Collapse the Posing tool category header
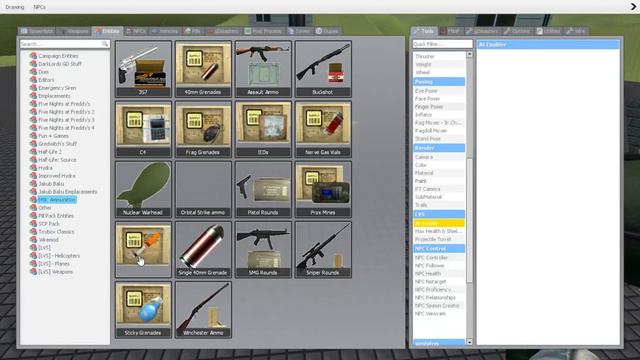 point(439,82)
